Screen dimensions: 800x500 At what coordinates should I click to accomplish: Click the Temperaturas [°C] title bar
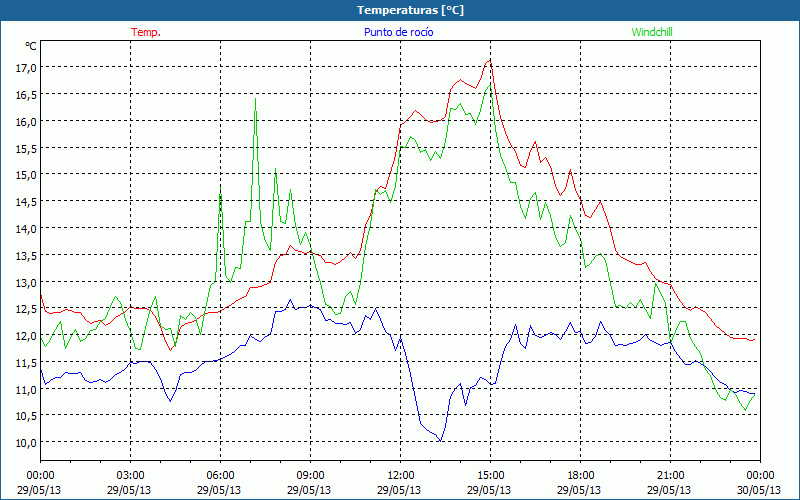click(400, 10)
